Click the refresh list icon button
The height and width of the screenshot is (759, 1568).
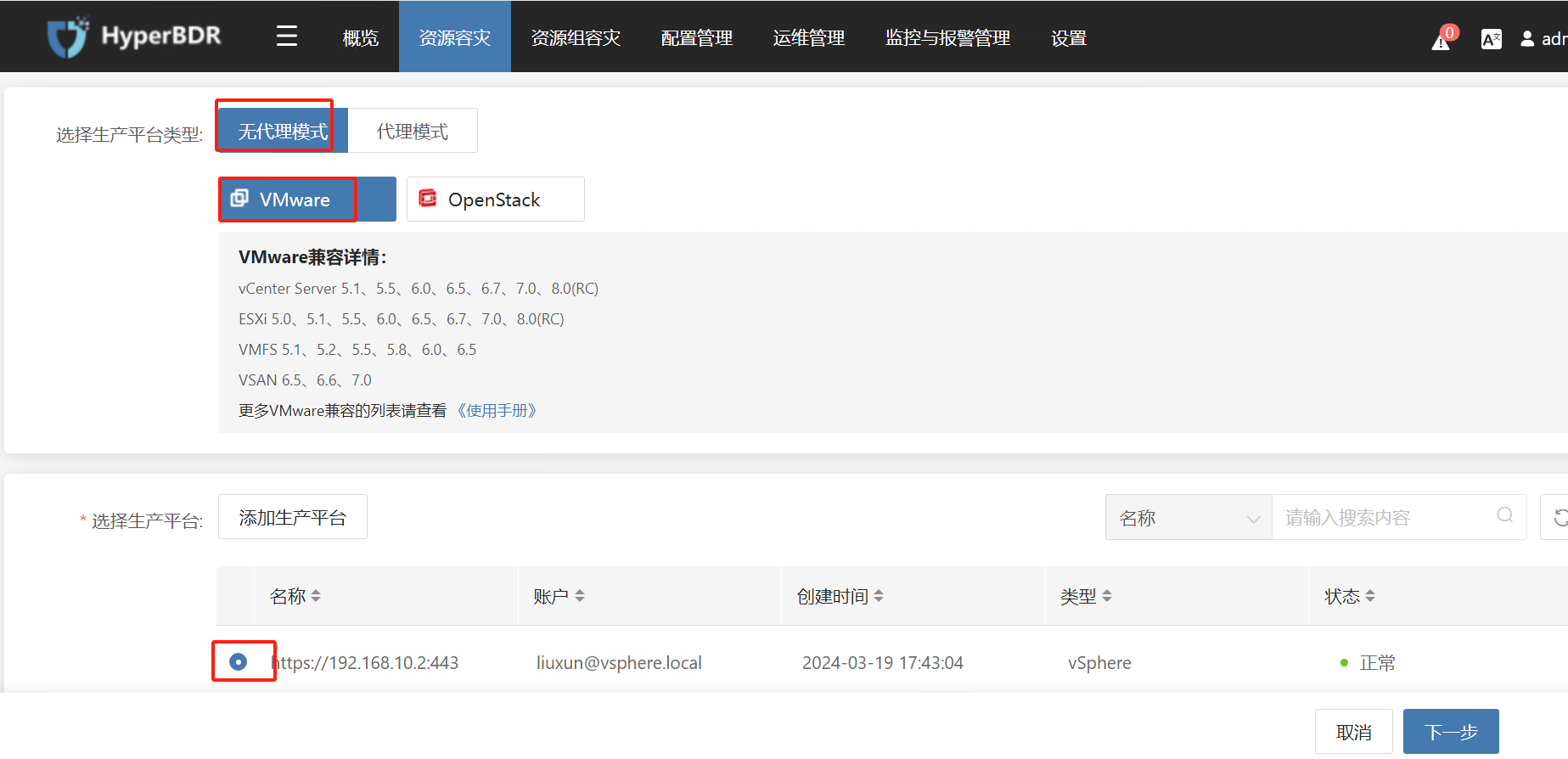[x=1556, y=517]
